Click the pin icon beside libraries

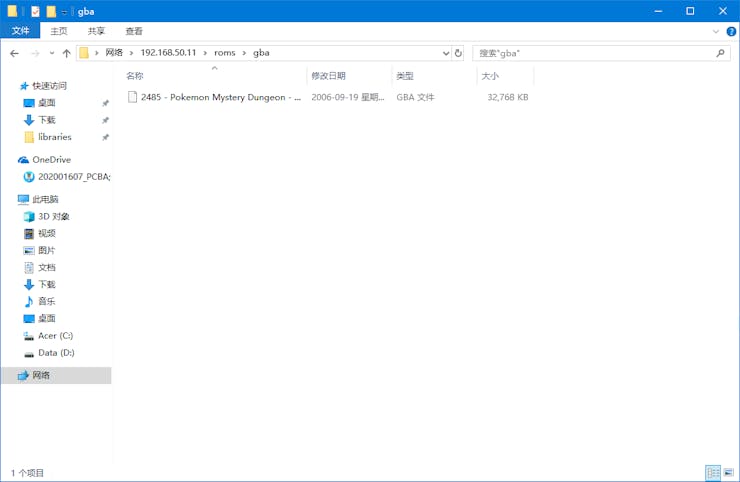(105, 137)
